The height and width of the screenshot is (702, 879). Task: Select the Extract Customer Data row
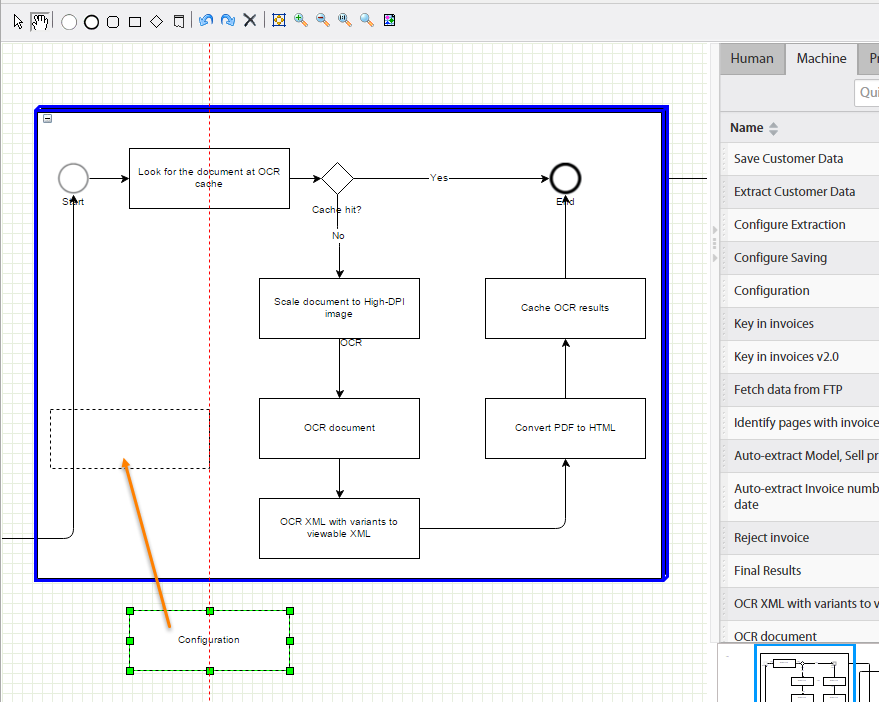pyautogui.click(x=799, y=192)
